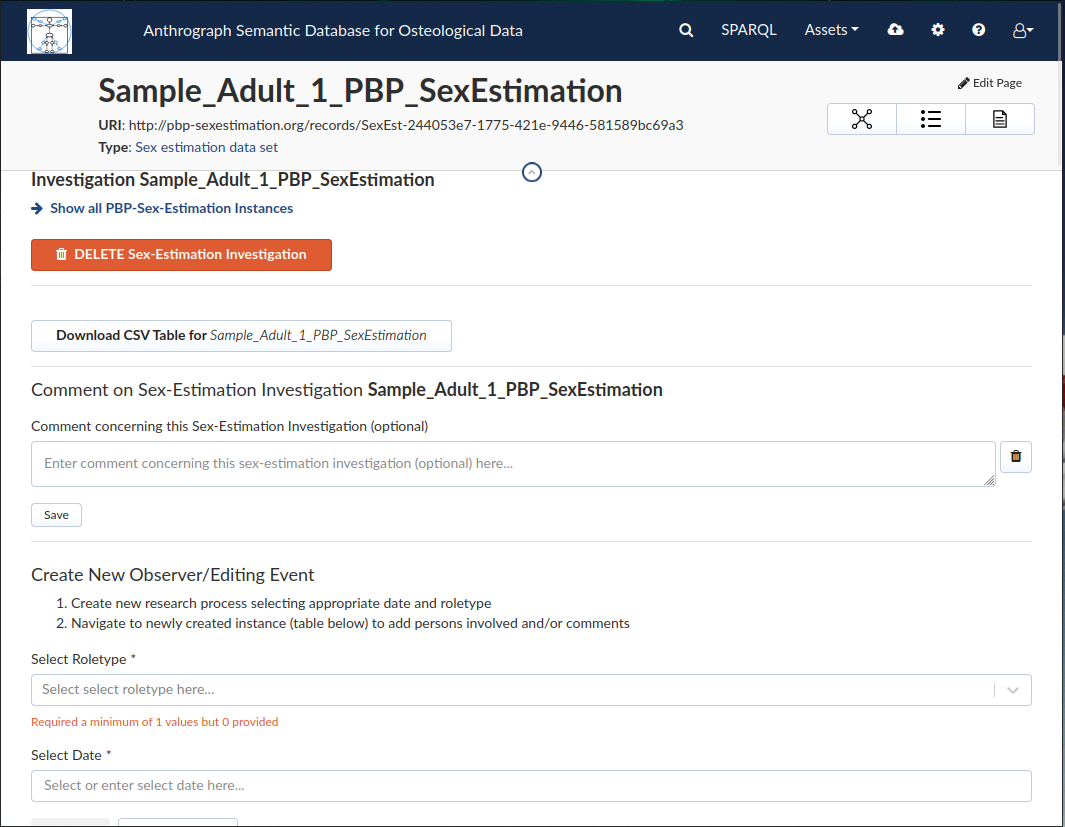Collapse the page header with the circle chevron
1065x827 pixels.
(532, 172)
